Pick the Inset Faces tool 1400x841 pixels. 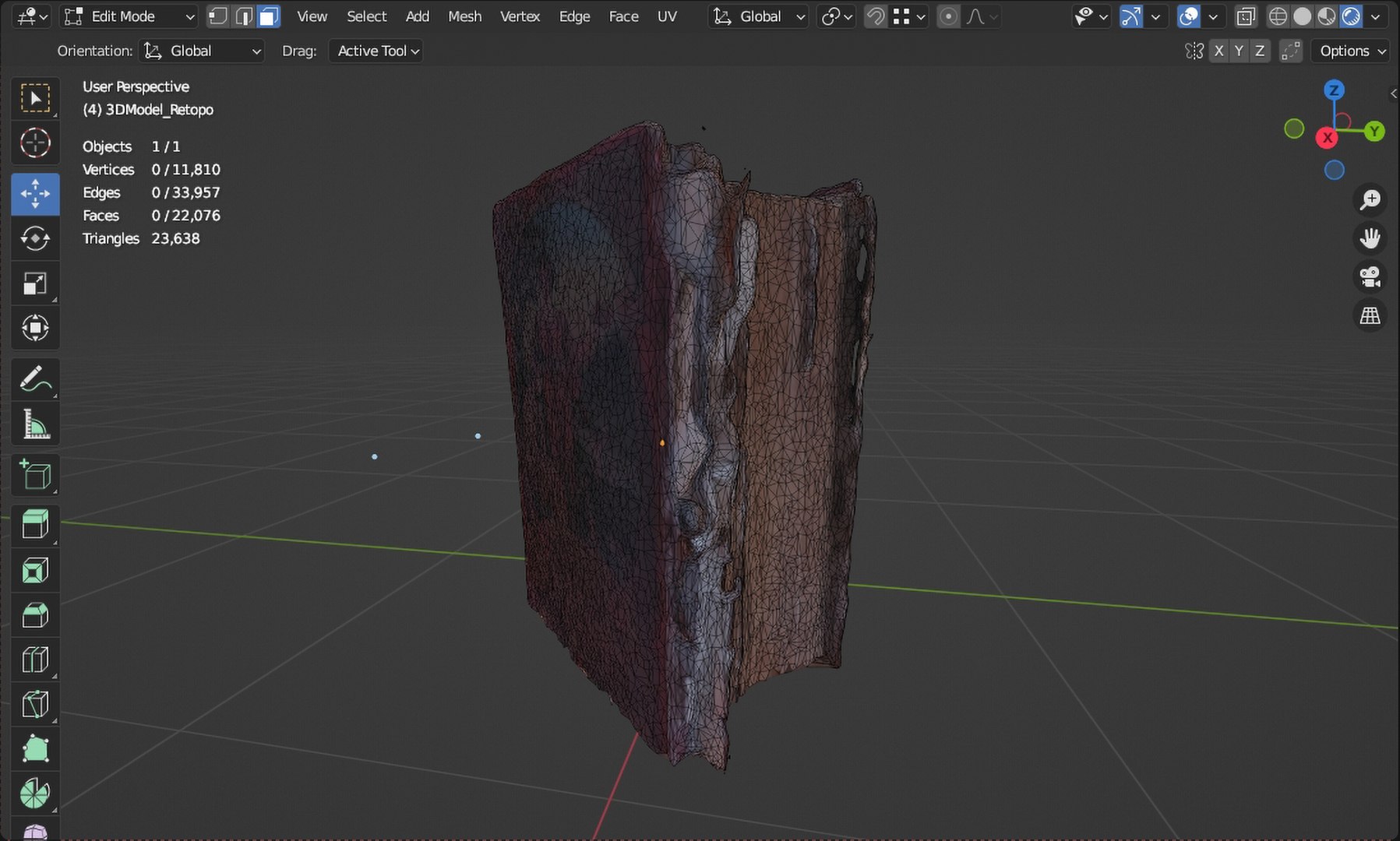pyautogui.click(x=35, y=571)
